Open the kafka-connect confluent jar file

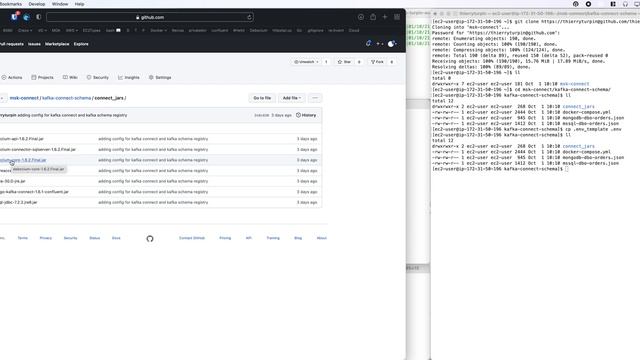tap(34, 192)
